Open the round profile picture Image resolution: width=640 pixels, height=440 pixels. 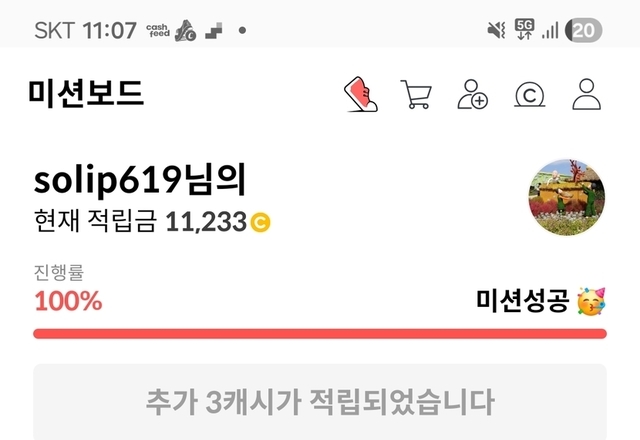tap(567, 197)
